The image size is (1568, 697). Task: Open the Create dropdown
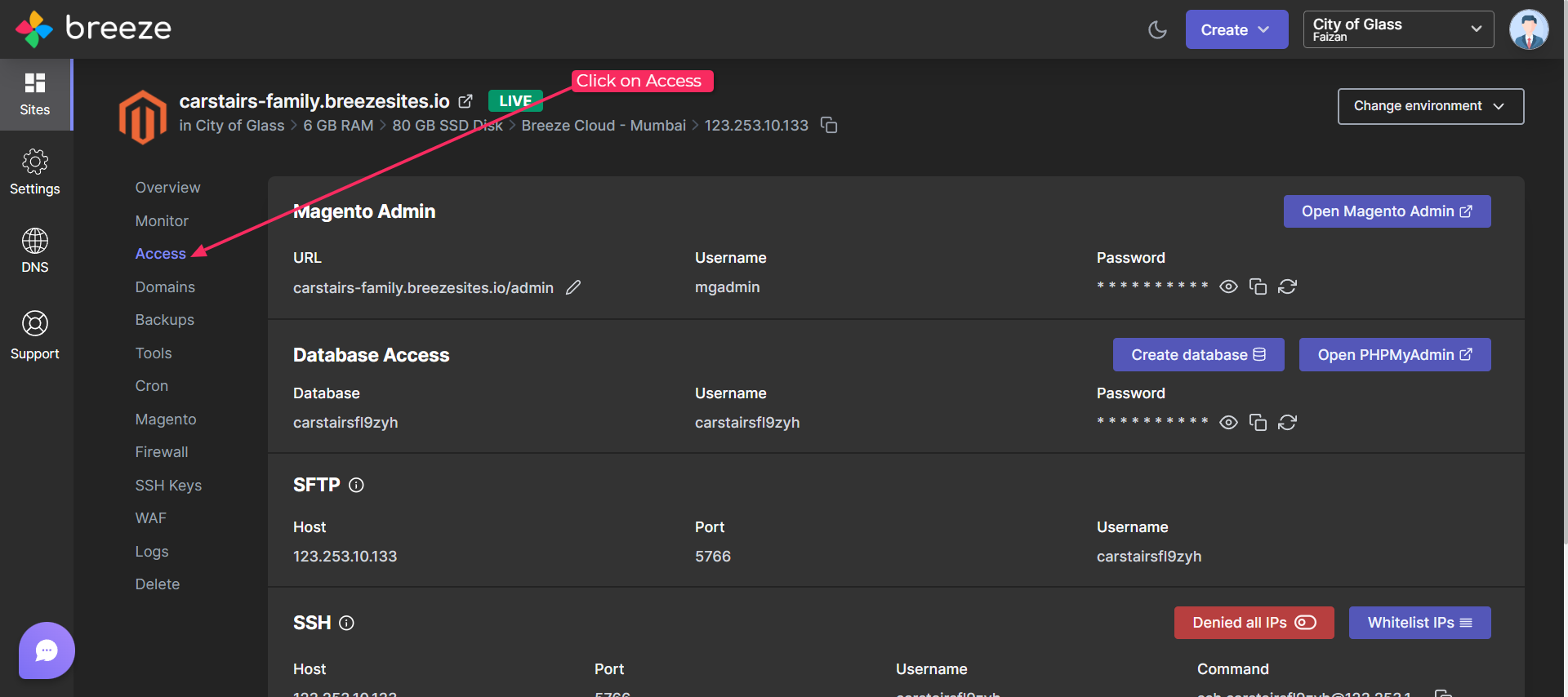[x=1236, y=29]
